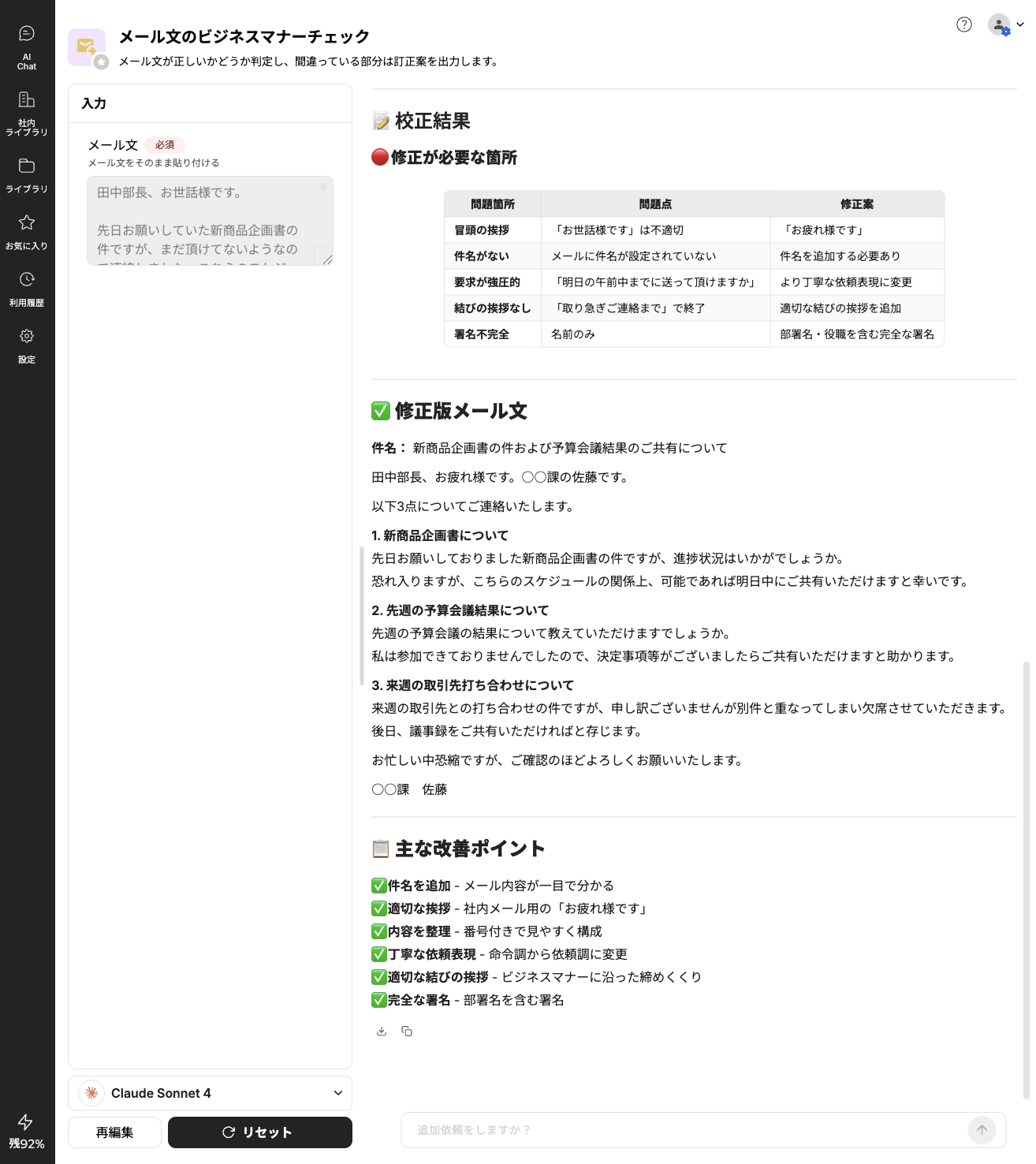Screen dimensions: 1036x1164
Task: Check remaining usage 残92% indicator
Action: pos(27,1132)
